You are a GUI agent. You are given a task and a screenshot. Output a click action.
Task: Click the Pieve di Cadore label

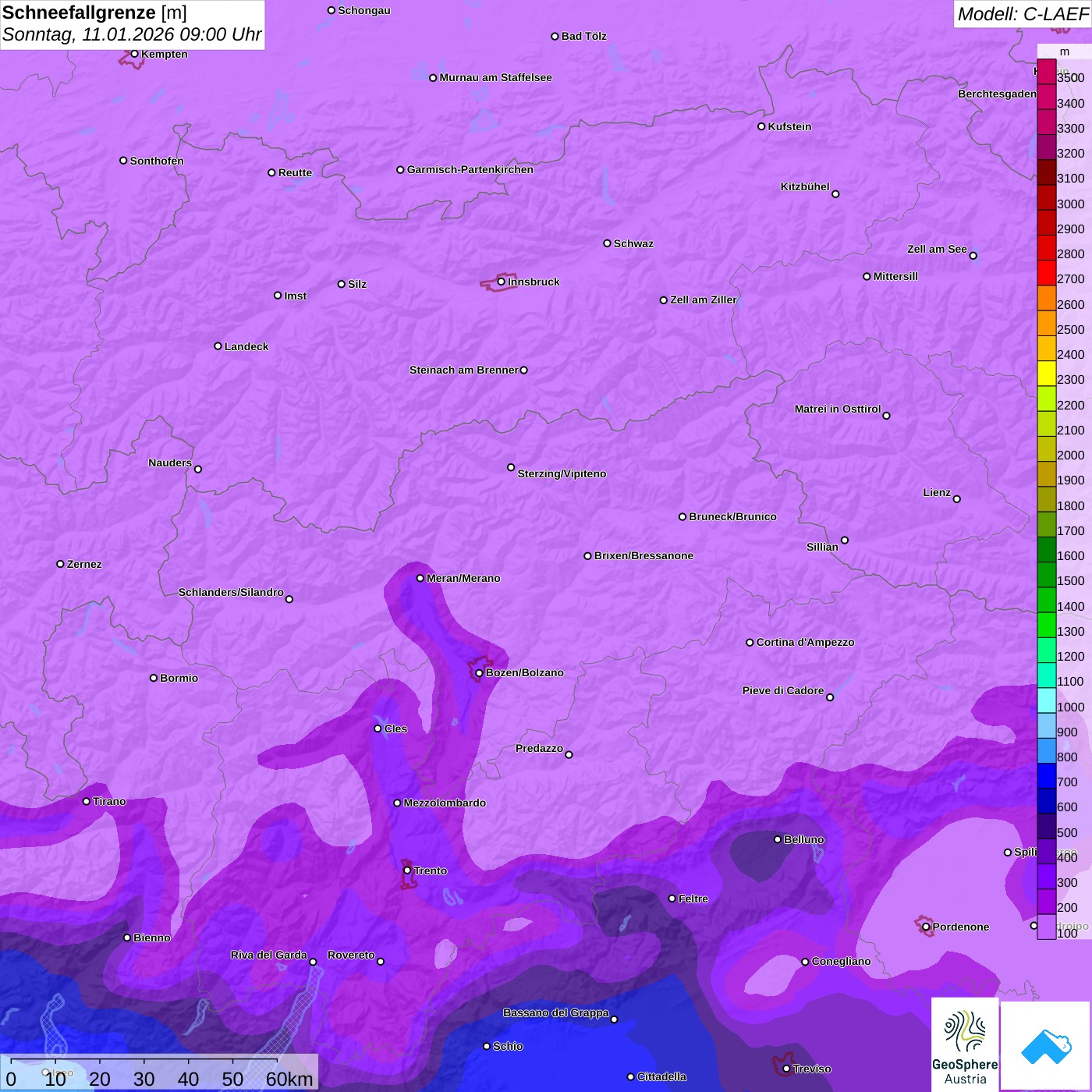783,690
